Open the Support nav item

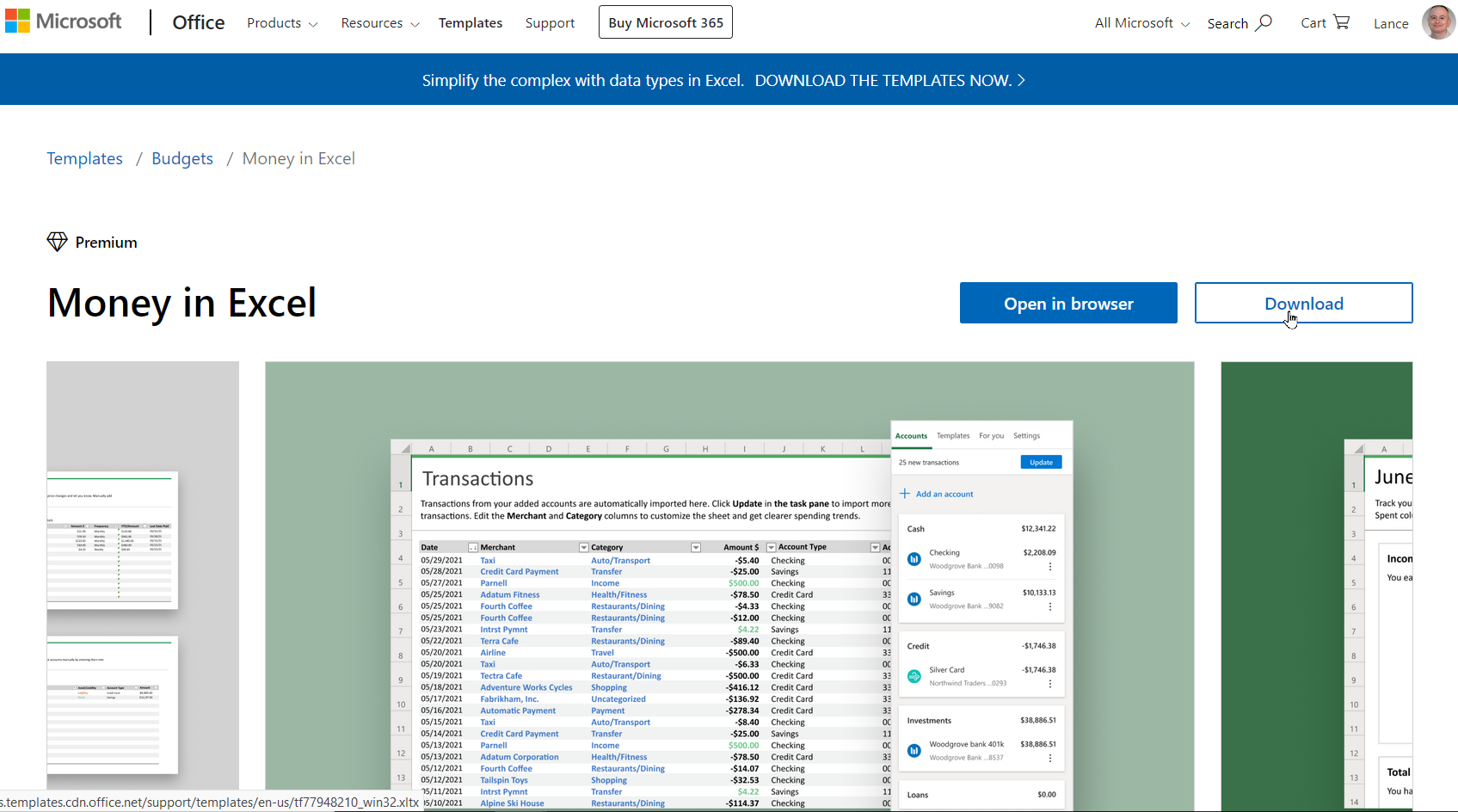point(550,23)
